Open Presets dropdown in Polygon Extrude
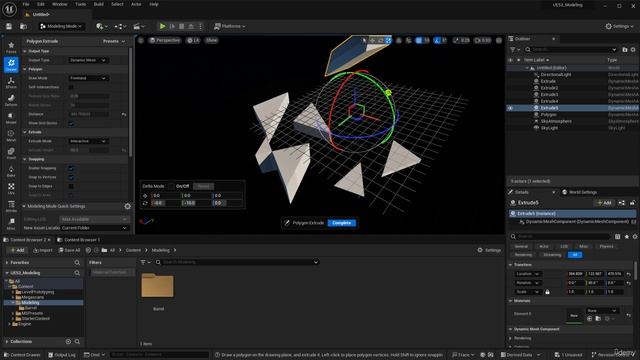 point(114,41)
